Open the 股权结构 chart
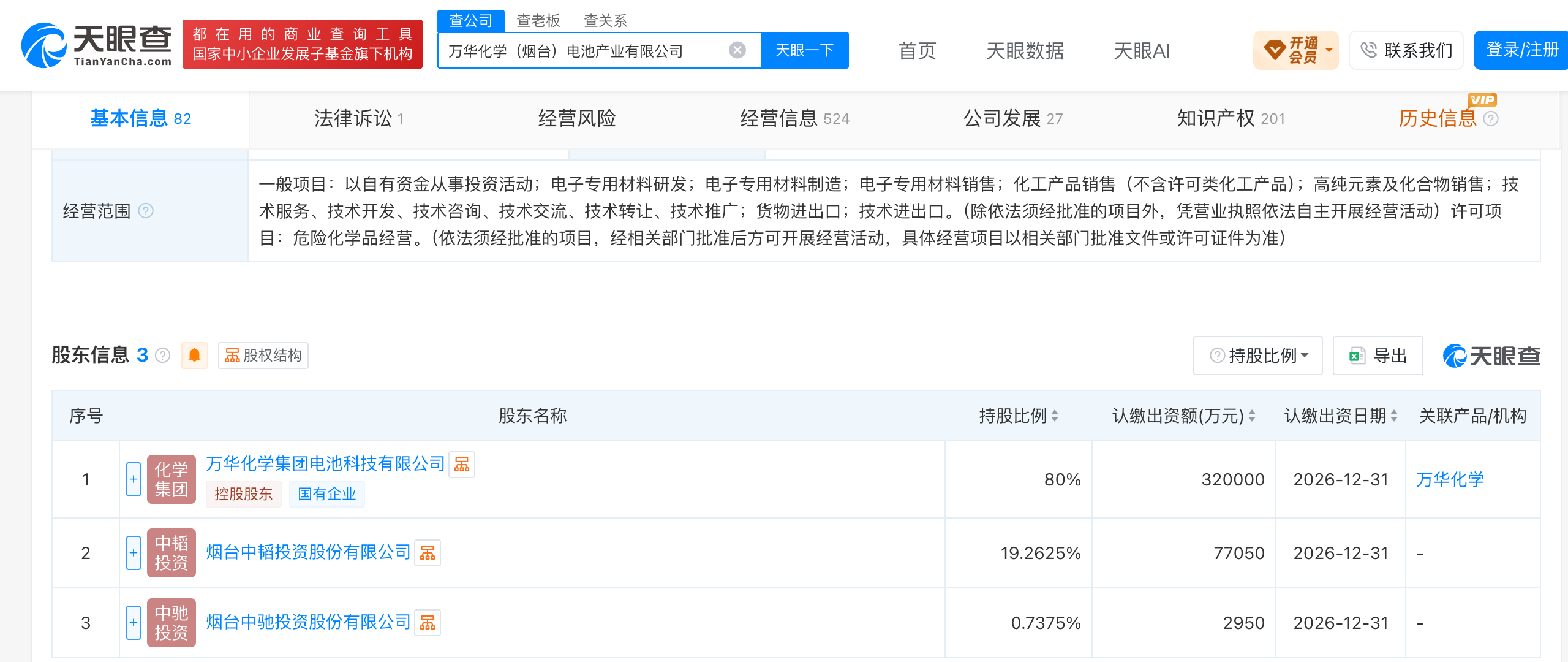The height and width of the screenshot is (662, 1568). pos(263,356)
